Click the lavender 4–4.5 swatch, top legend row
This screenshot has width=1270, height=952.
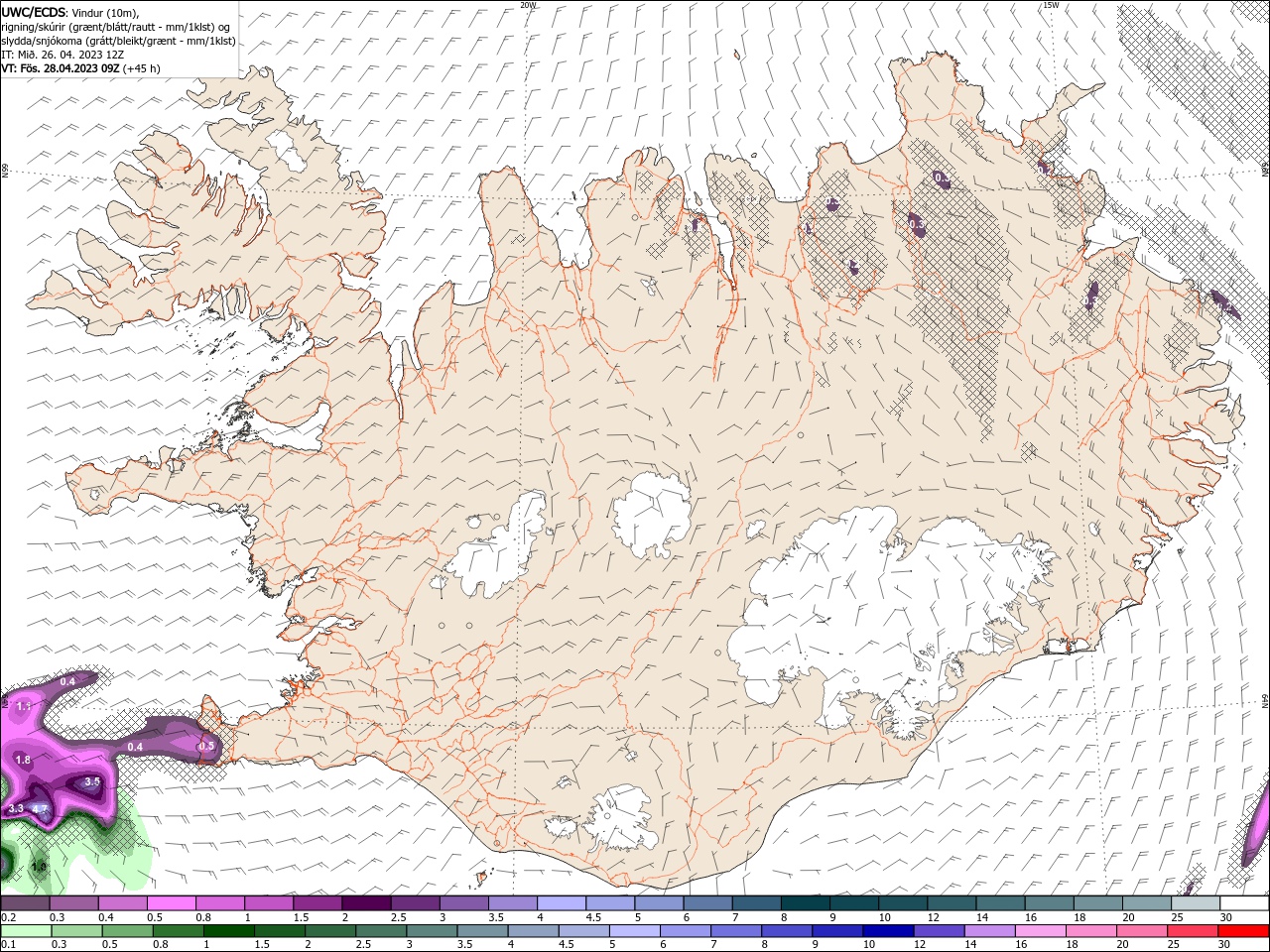(x=562, y=903)
